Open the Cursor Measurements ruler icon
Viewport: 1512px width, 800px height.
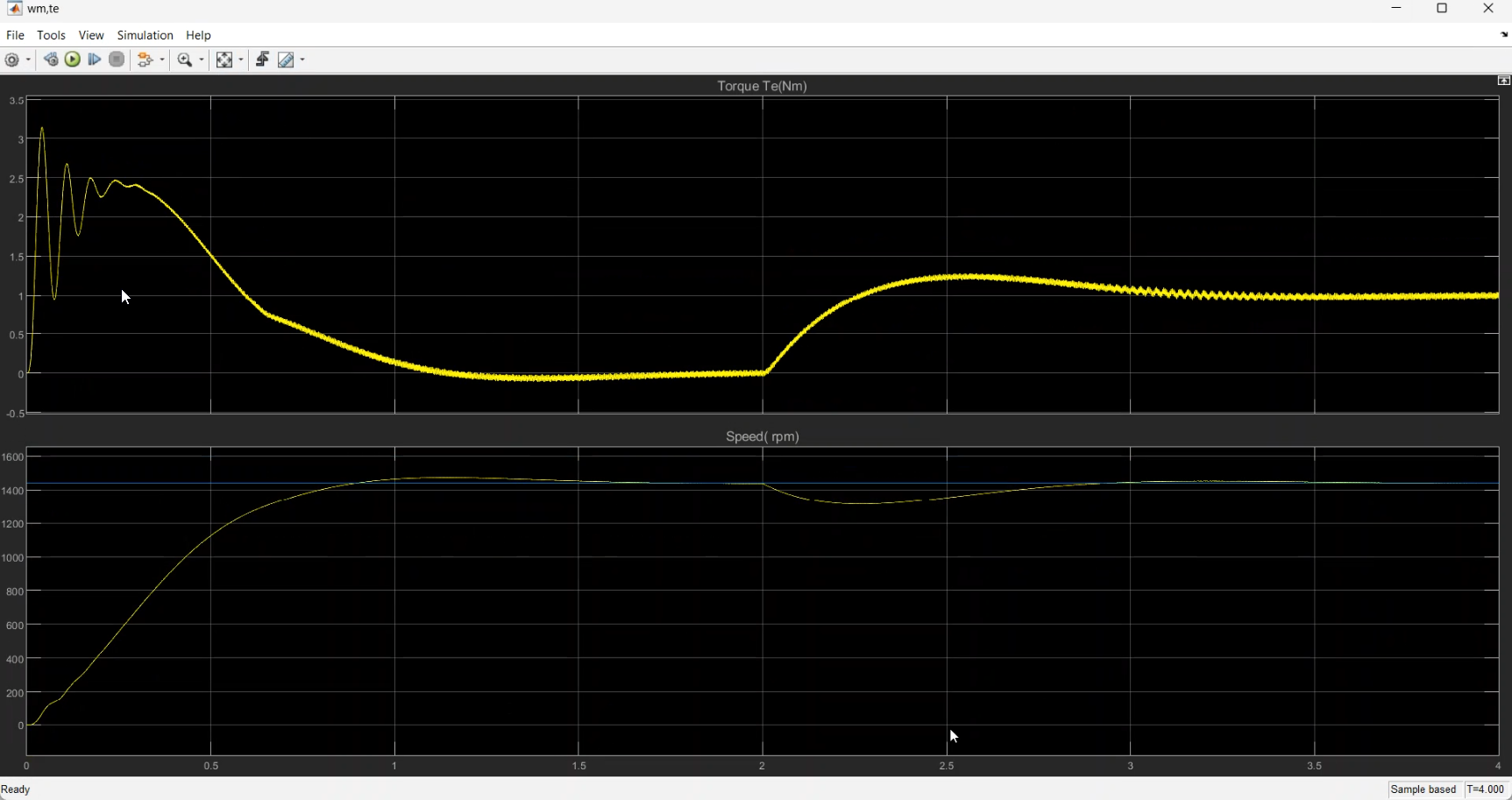287,60
